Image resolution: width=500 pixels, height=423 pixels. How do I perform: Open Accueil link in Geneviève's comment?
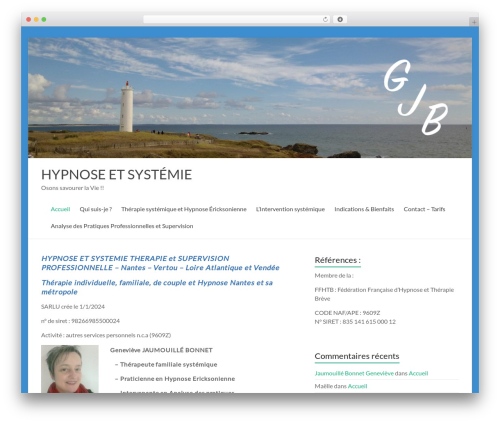(x=418, y=373)
